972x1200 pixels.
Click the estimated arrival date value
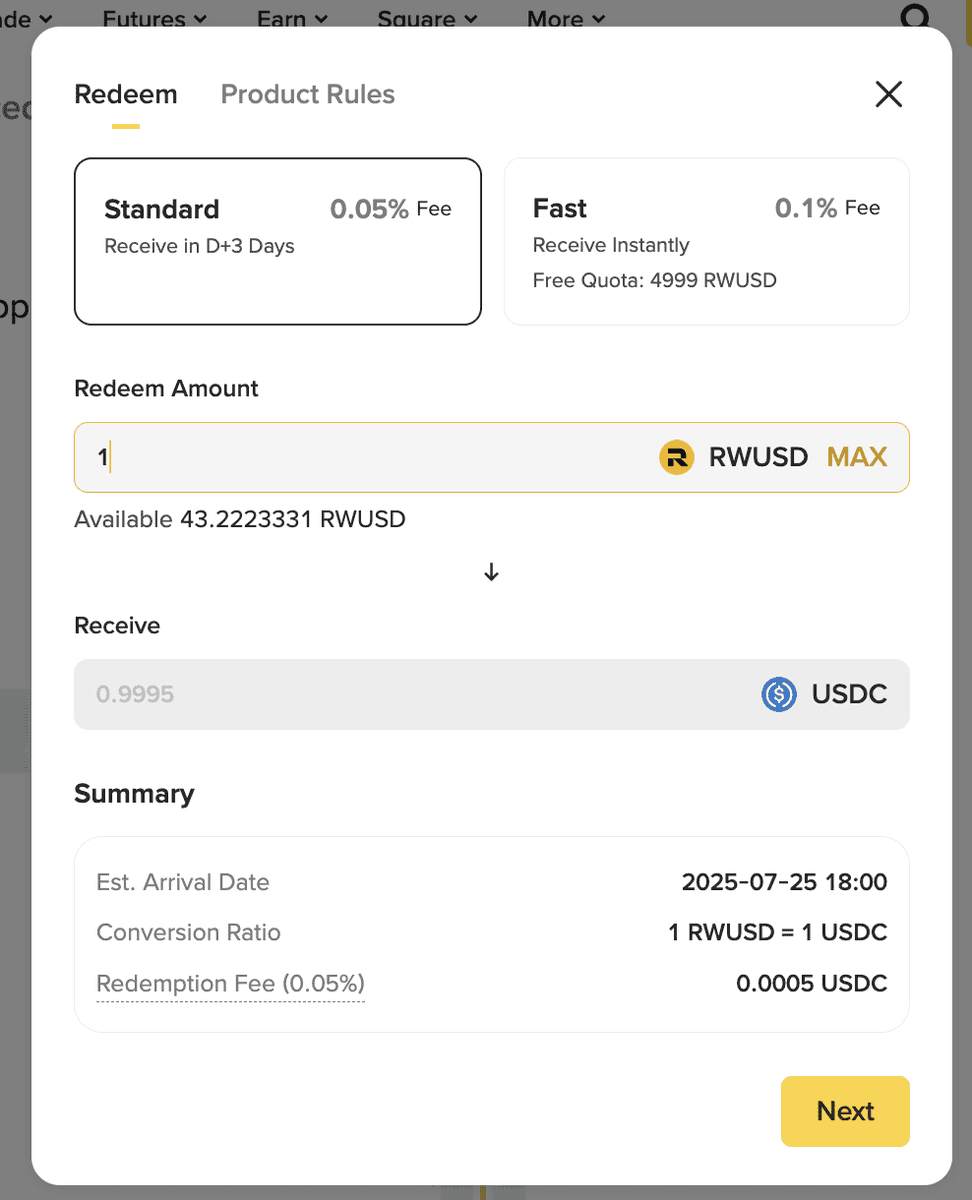click(784, 882)
